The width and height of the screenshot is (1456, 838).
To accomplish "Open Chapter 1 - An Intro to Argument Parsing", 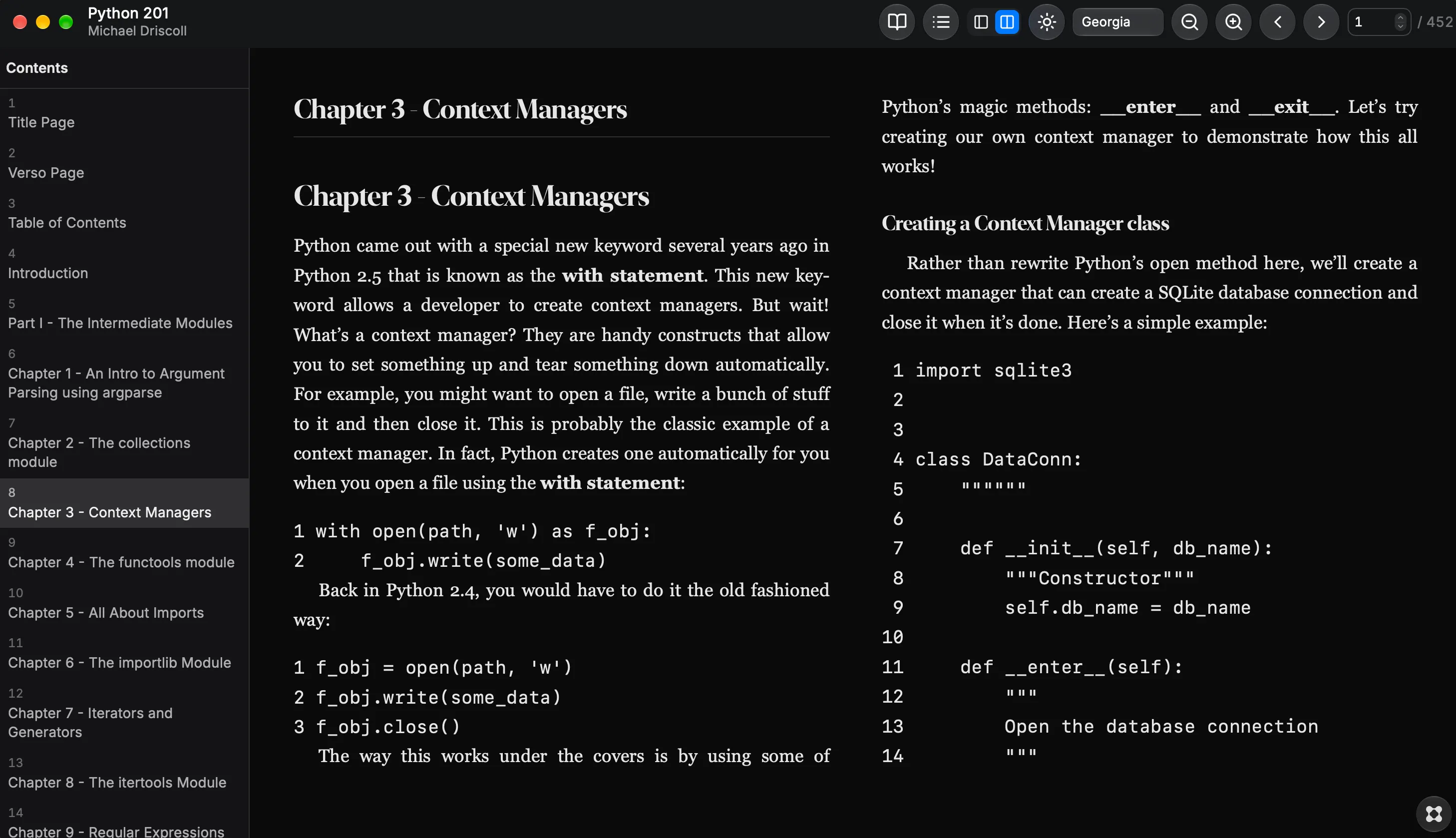I will [124, 375].
